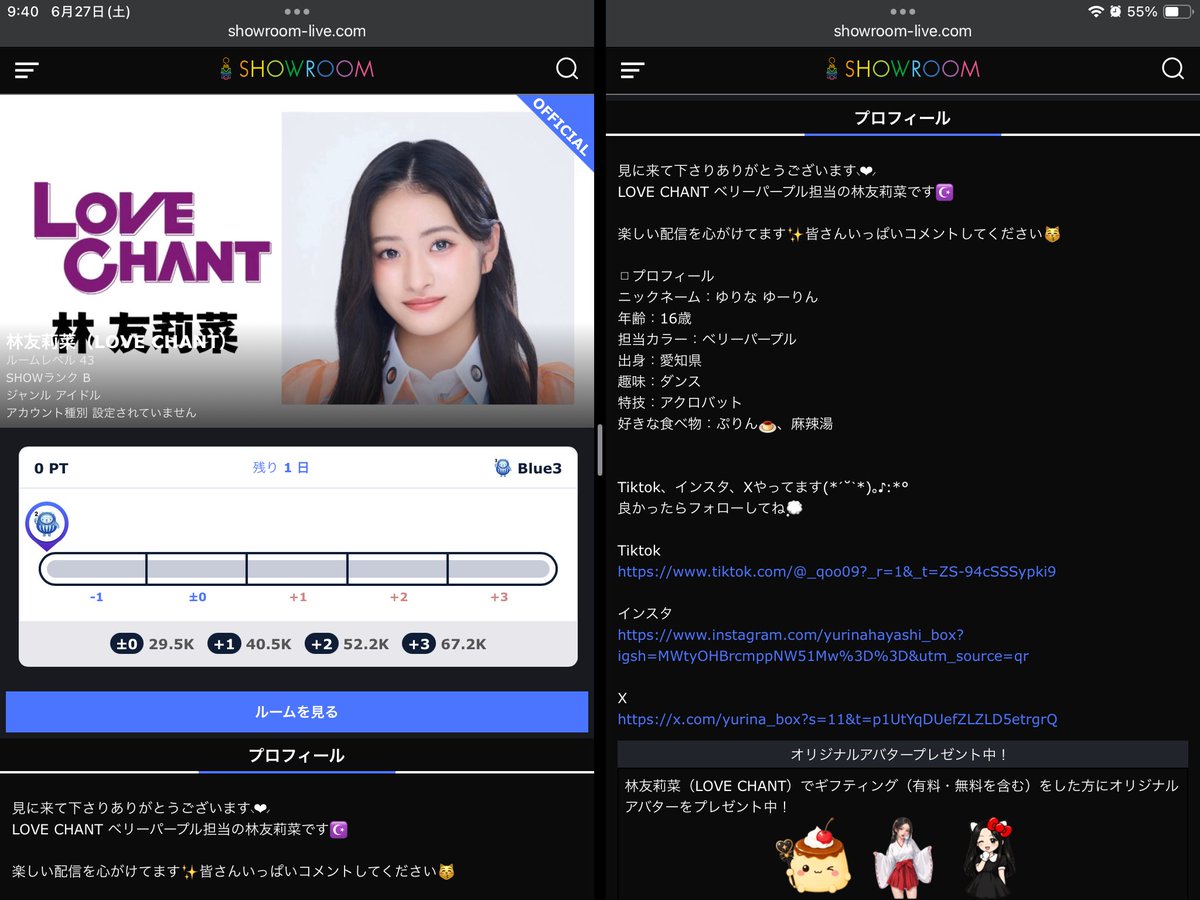Tap the battery indicator icon

pos(1177,12)
